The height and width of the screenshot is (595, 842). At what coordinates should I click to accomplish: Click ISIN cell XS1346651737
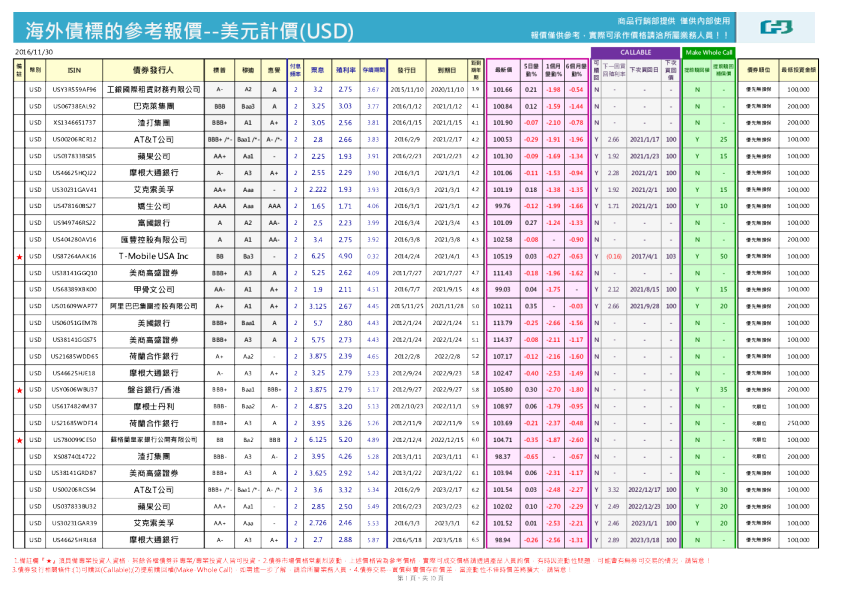pos(75,123)
